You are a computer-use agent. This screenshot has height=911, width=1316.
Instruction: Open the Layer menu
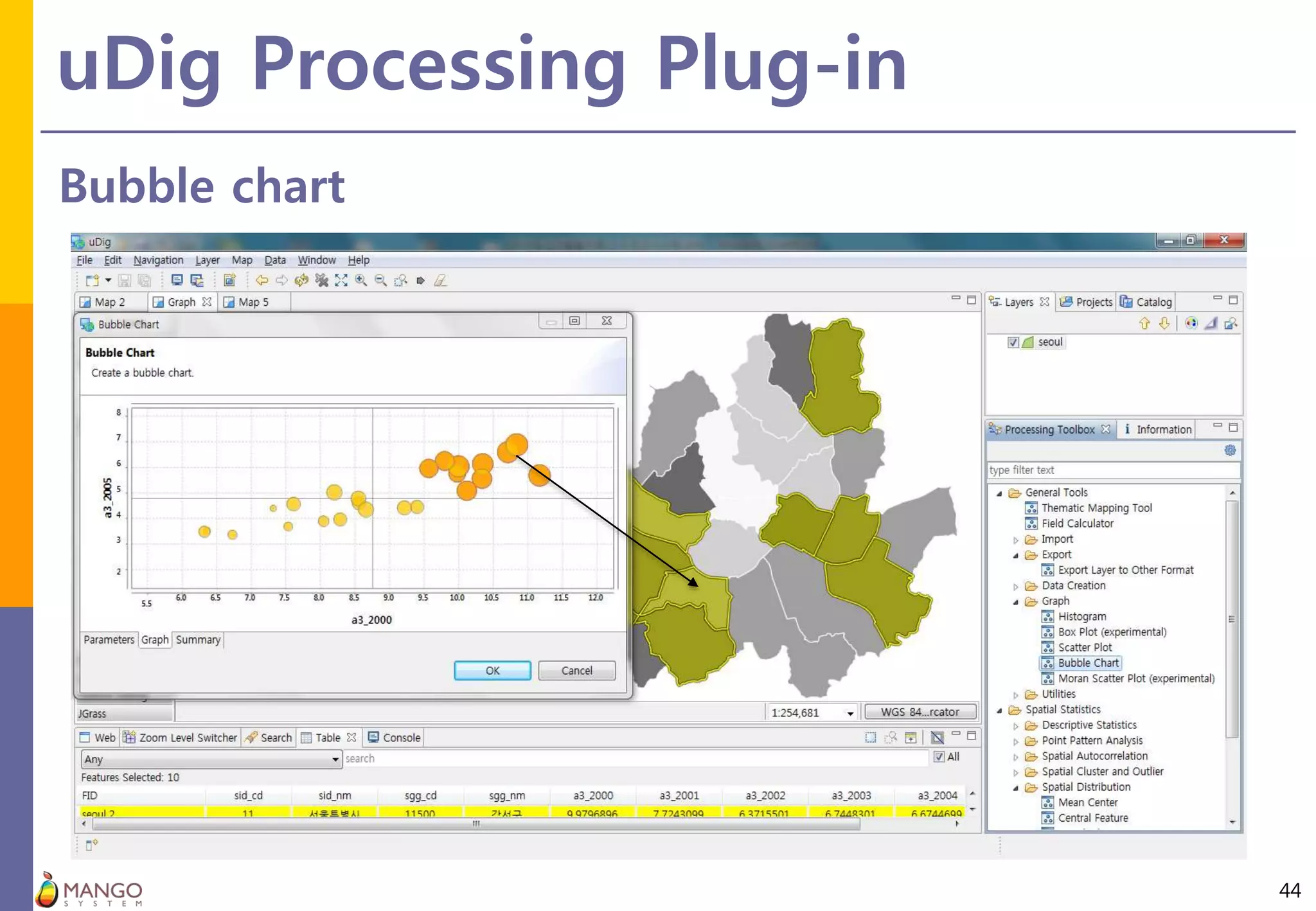pos(207,260)
